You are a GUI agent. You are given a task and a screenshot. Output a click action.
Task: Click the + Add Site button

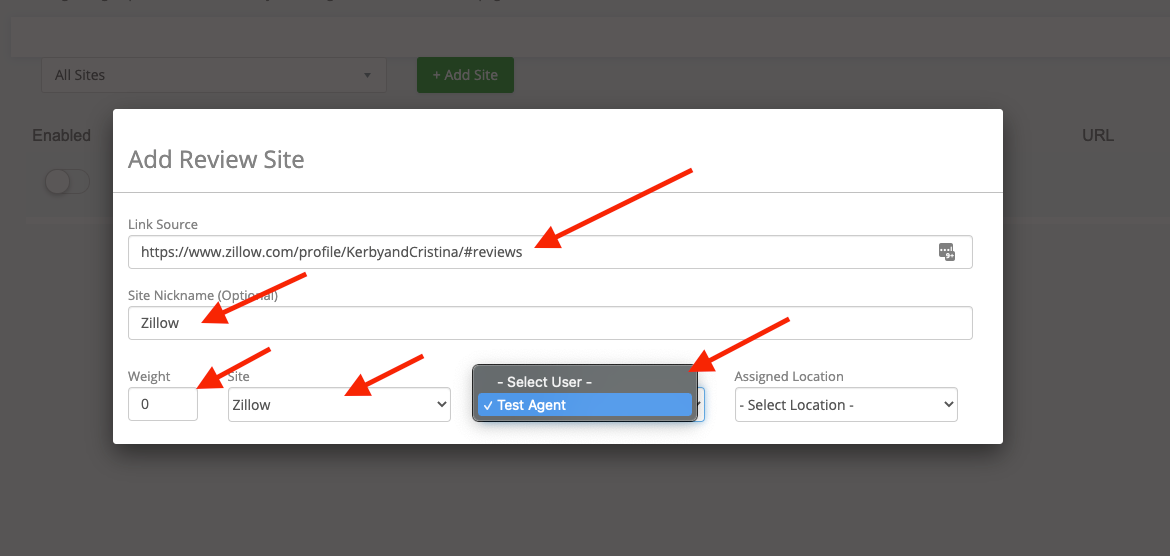click(x=465, y=75)
